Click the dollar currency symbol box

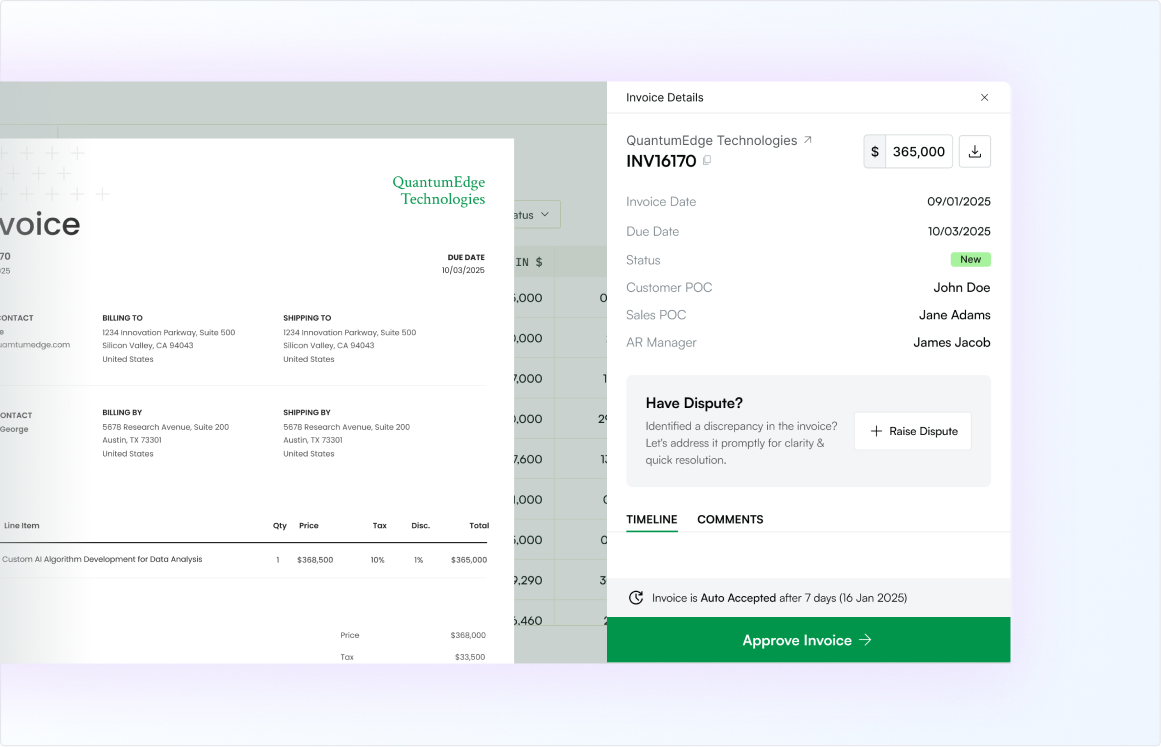874,151
